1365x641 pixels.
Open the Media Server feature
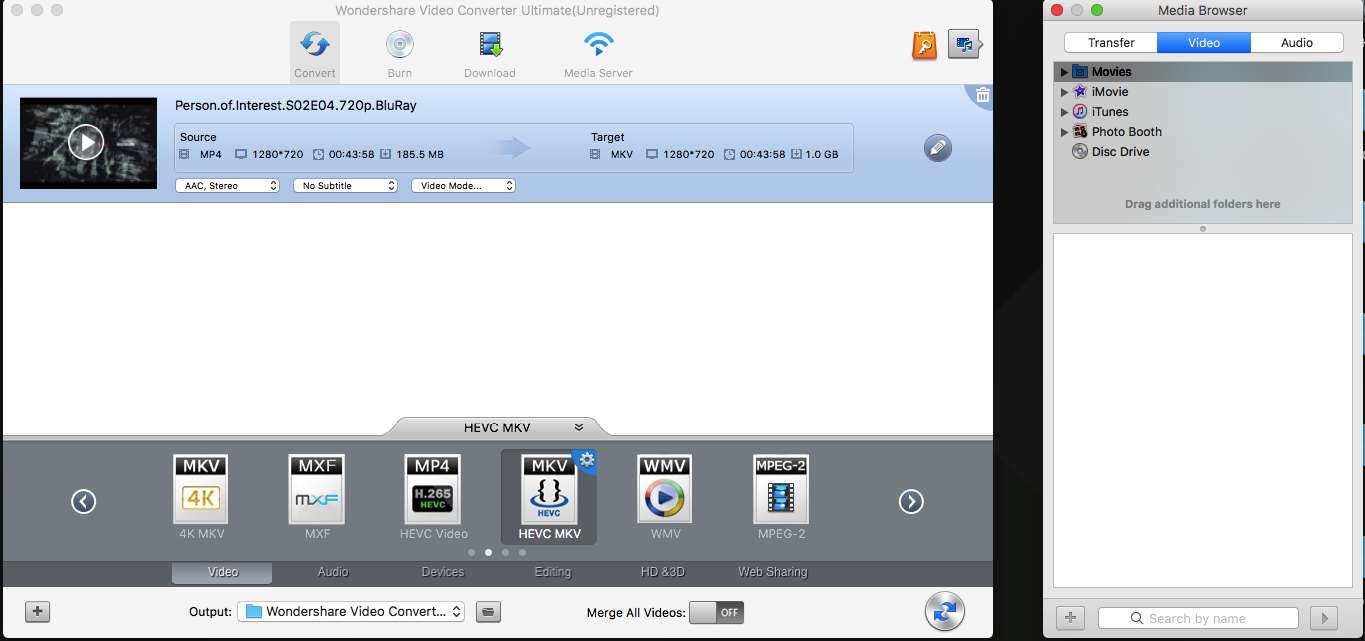pos(597,52)
